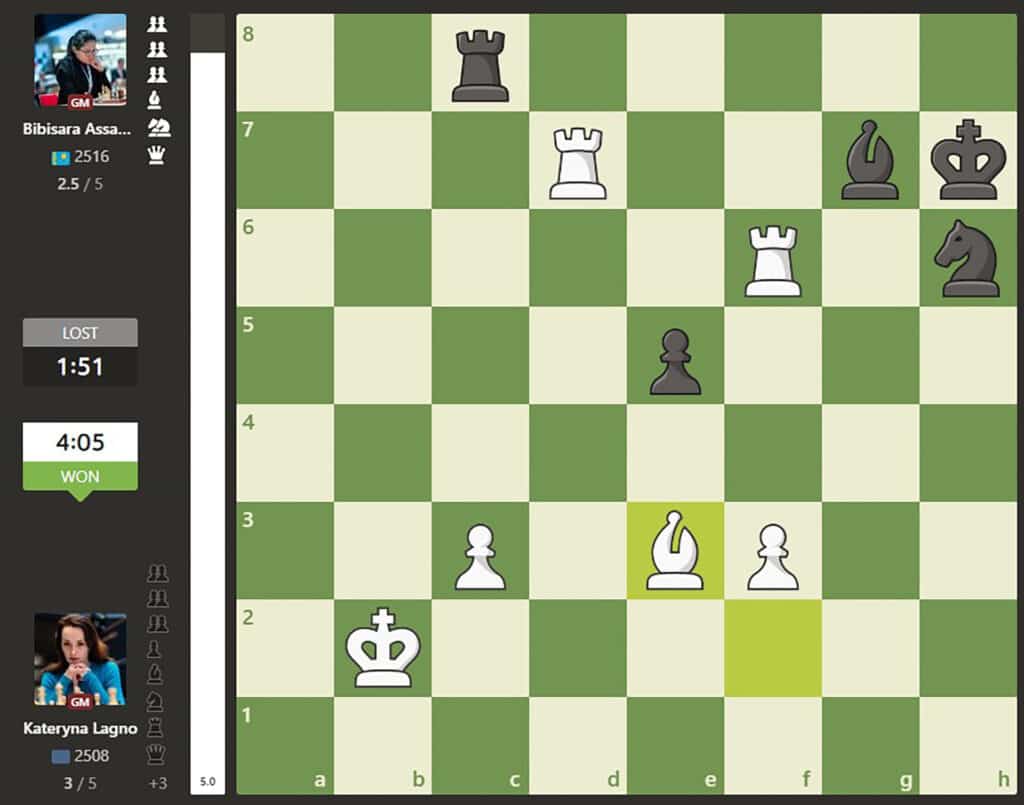The image size is (1024, 805).
Task: Select the highlighted white bishop on e3
Action: tap(675, 552)
